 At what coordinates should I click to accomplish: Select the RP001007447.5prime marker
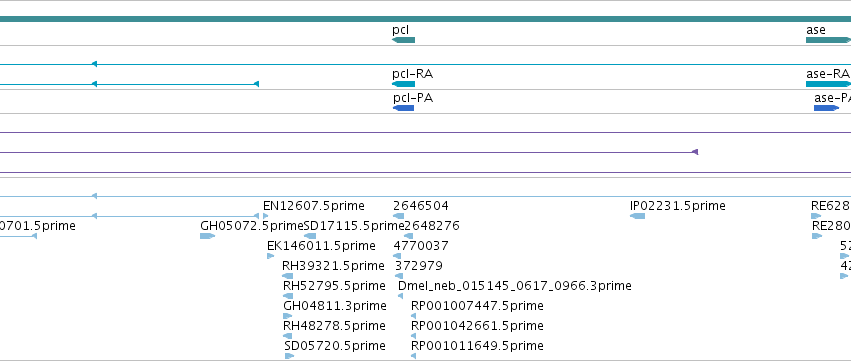point(414,316)
